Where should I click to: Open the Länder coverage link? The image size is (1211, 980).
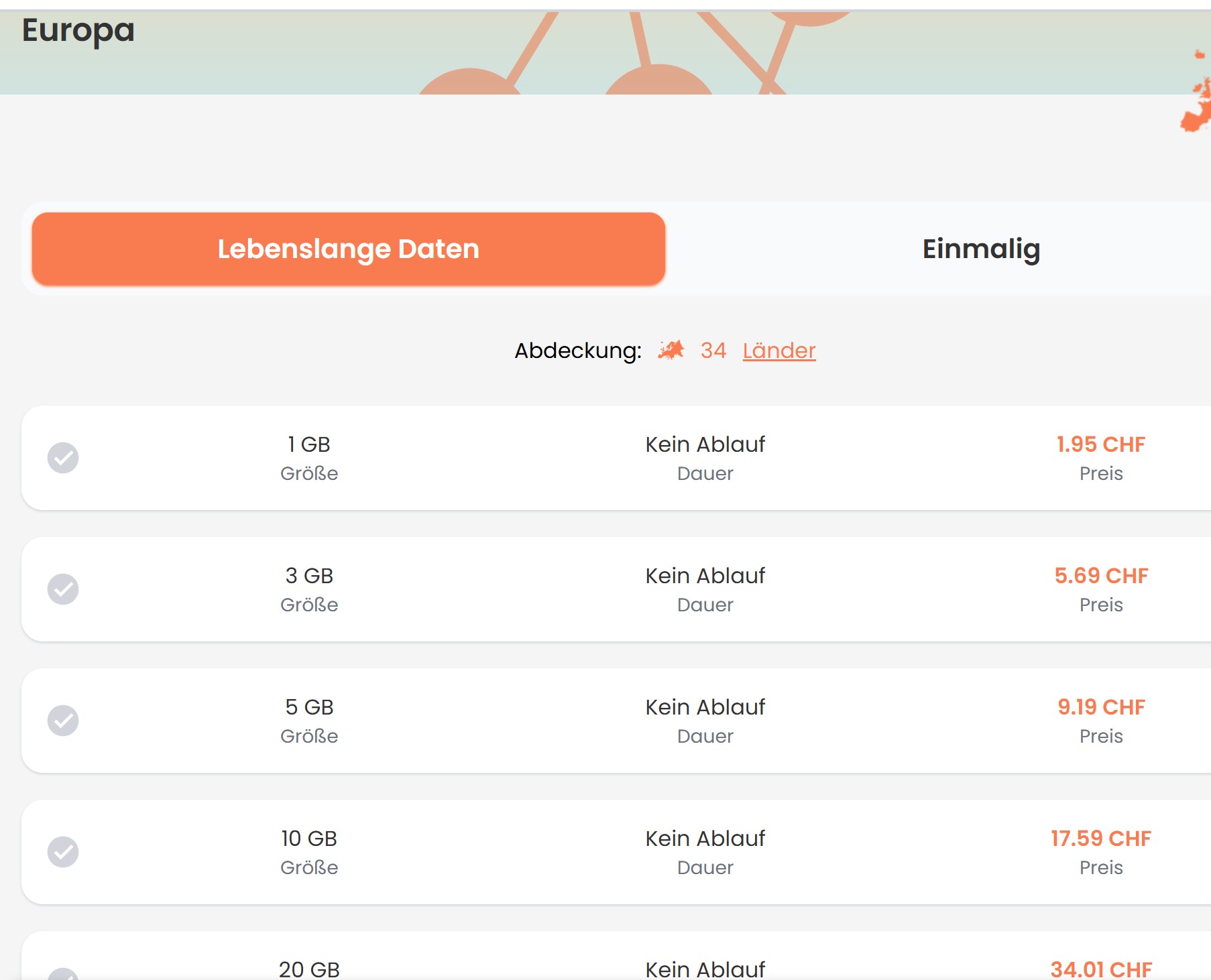pos(778,351)
